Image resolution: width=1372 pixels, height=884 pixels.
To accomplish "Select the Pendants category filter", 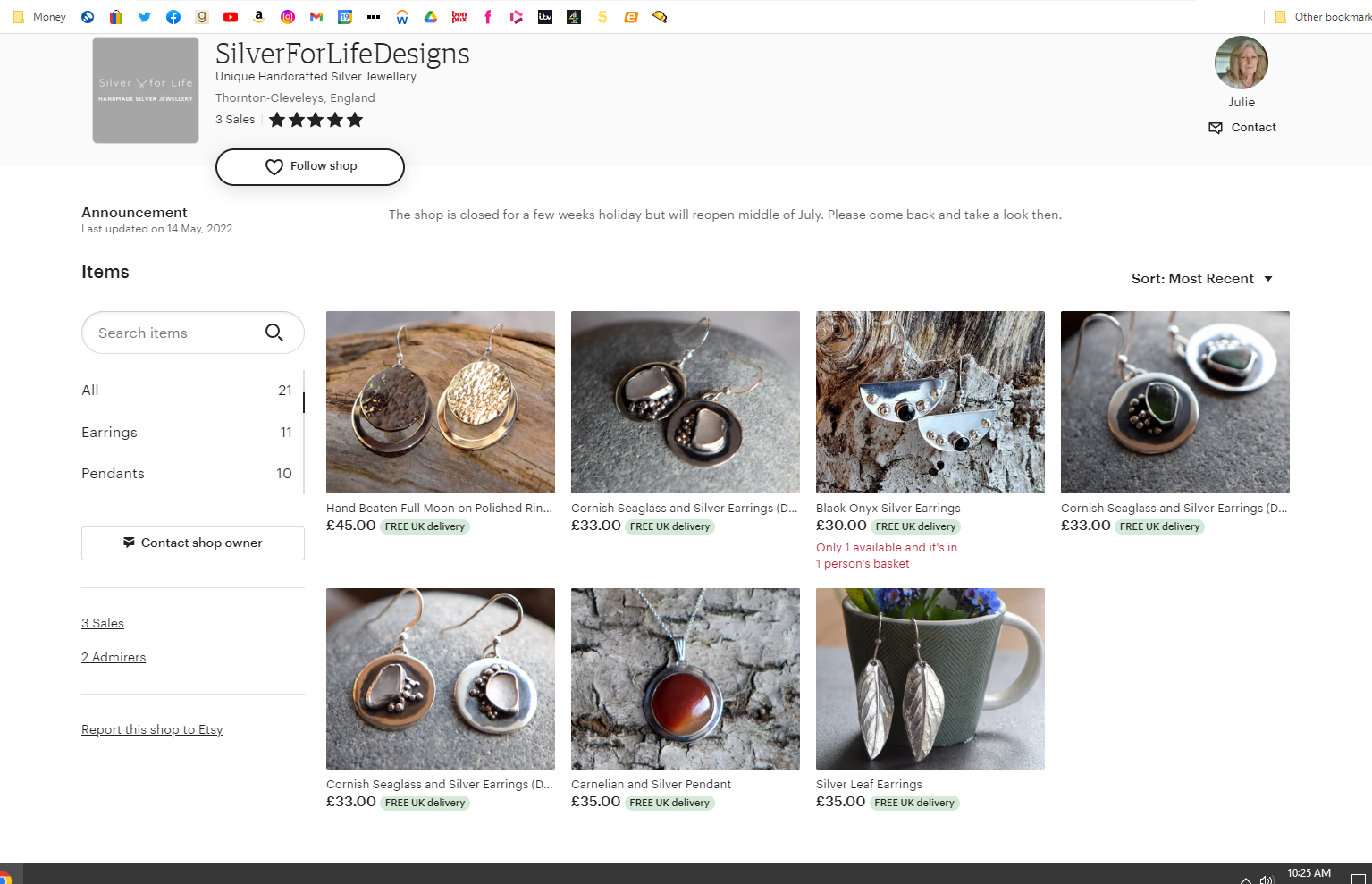I will tap(187, 474).
